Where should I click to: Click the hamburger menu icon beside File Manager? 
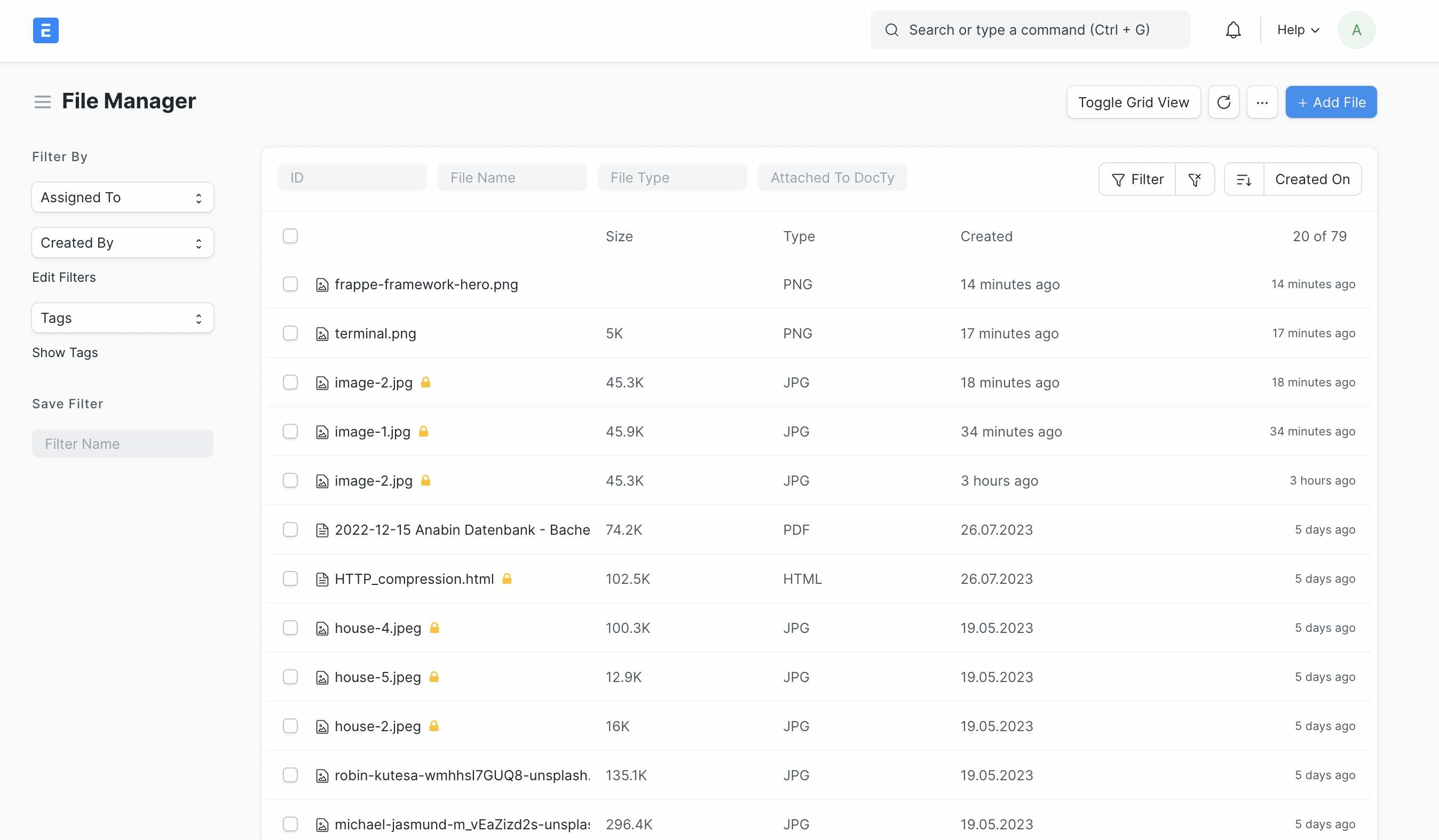[42, 100]
